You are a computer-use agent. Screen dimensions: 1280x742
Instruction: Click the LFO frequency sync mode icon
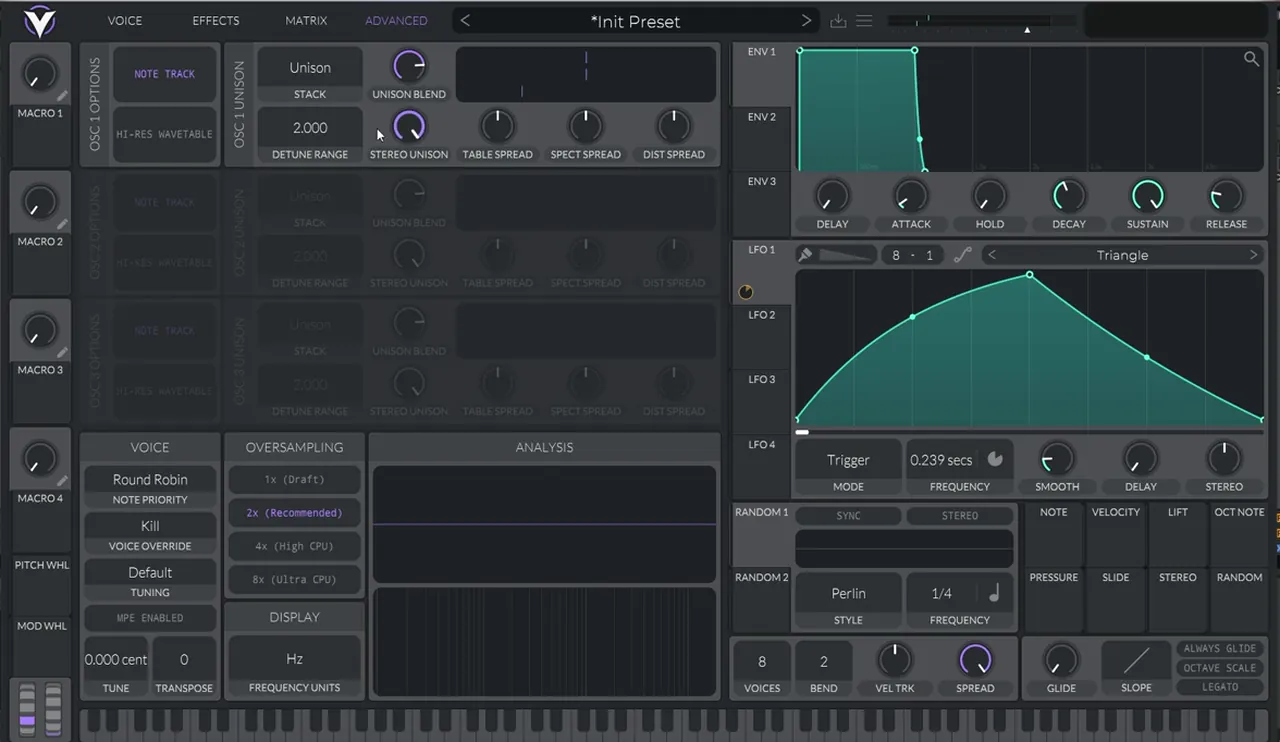(995, 459)
